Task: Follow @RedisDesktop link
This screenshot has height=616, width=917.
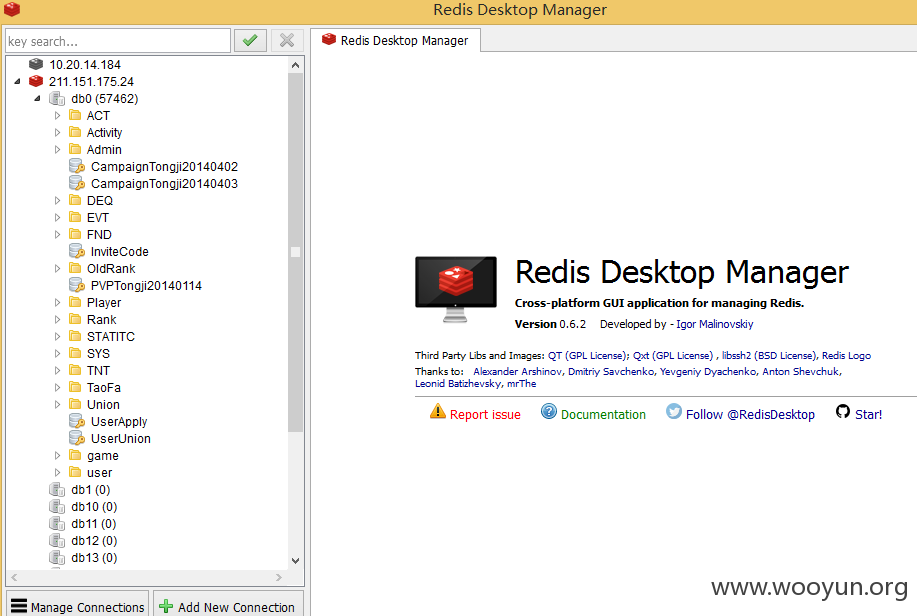Action: point(750,414)
